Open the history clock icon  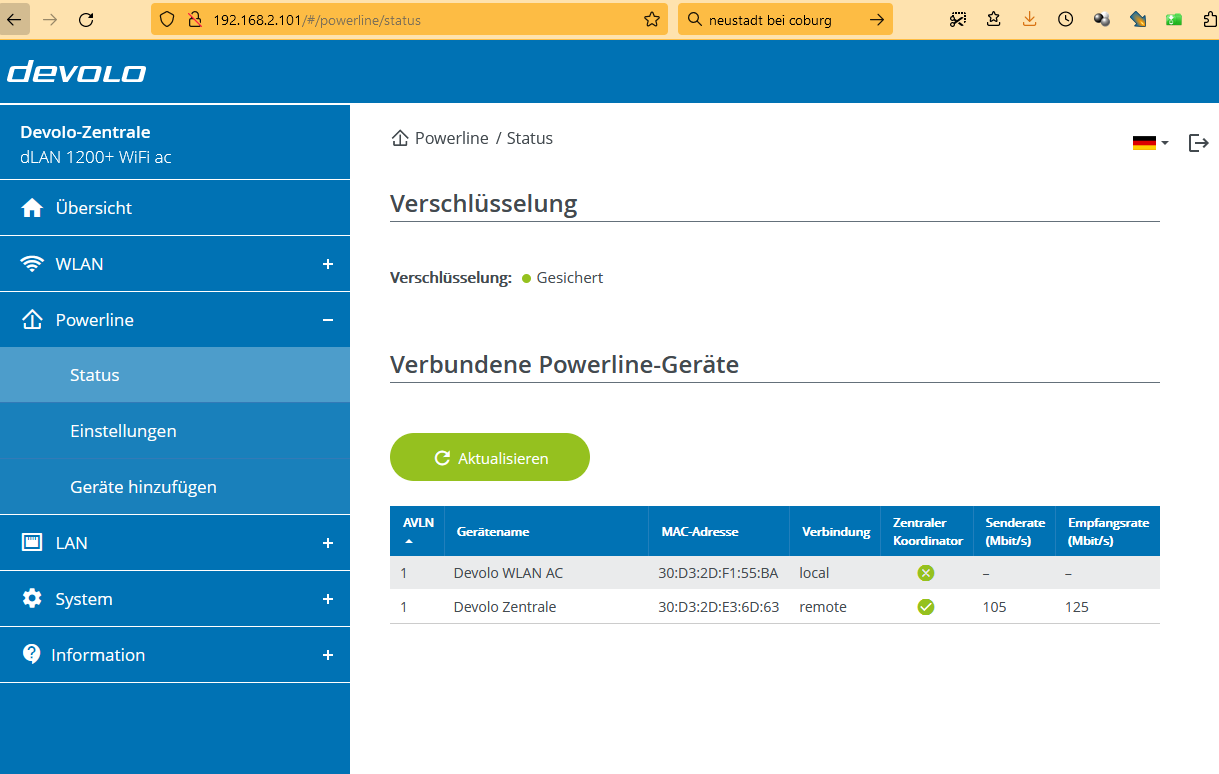tap(1065, 19)
